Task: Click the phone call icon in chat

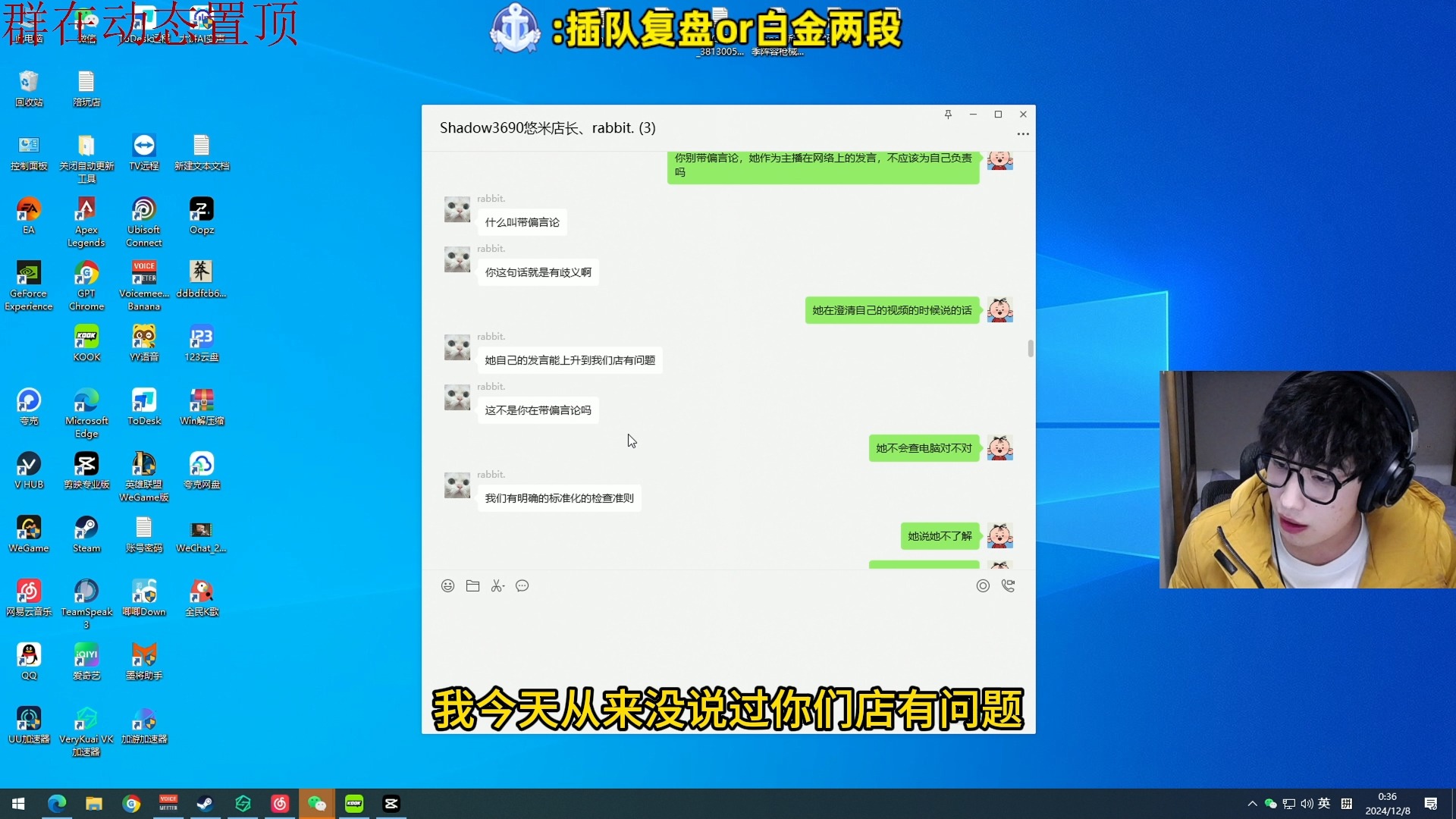Action: coord(1008,586)
